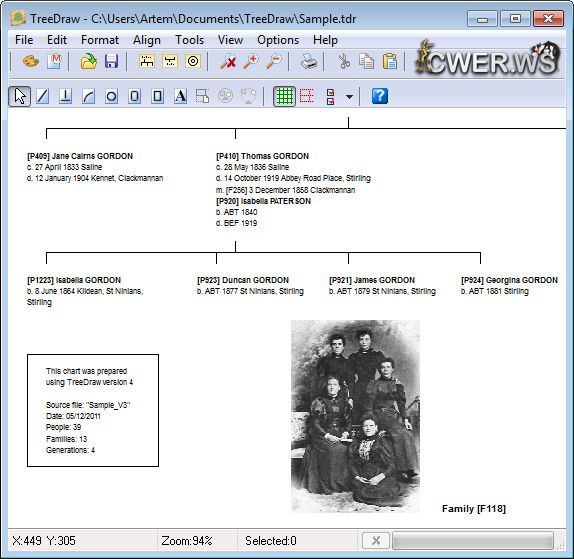Zoom in with the plus magnifier
Image resolution: width=574 pixels, height=559 pixels.
tap(251, 61)
